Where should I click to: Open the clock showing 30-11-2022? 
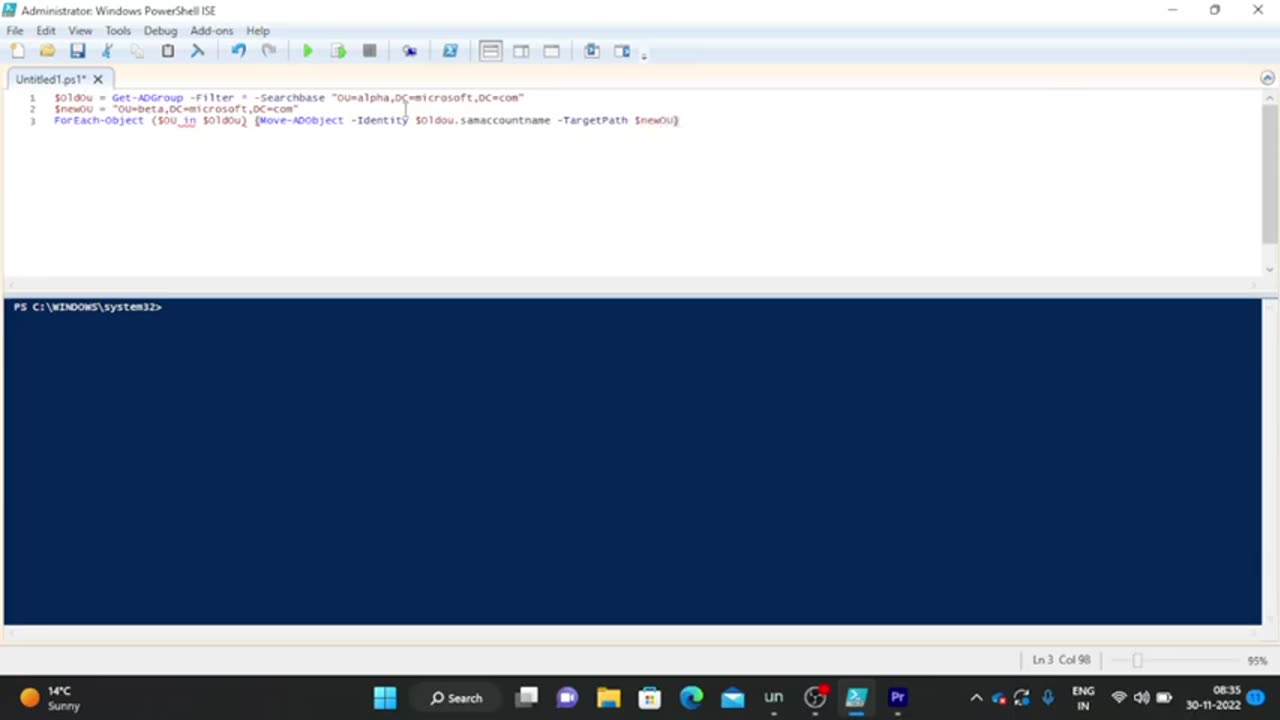pyautogui.click(x=1213, y=698)
